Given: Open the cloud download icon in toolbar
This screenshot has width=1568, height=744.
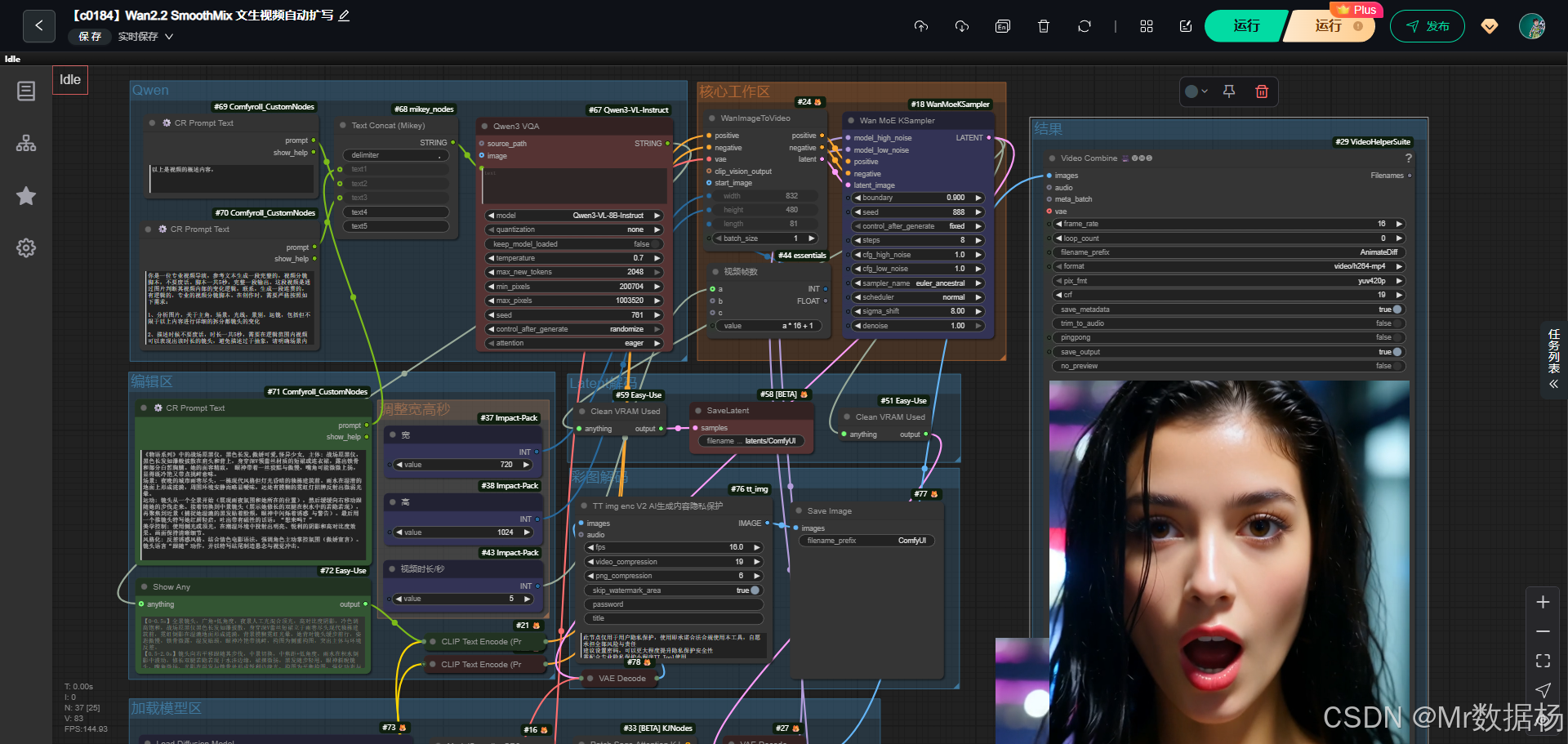Looking at the screenshot, I should pos(962,26).
